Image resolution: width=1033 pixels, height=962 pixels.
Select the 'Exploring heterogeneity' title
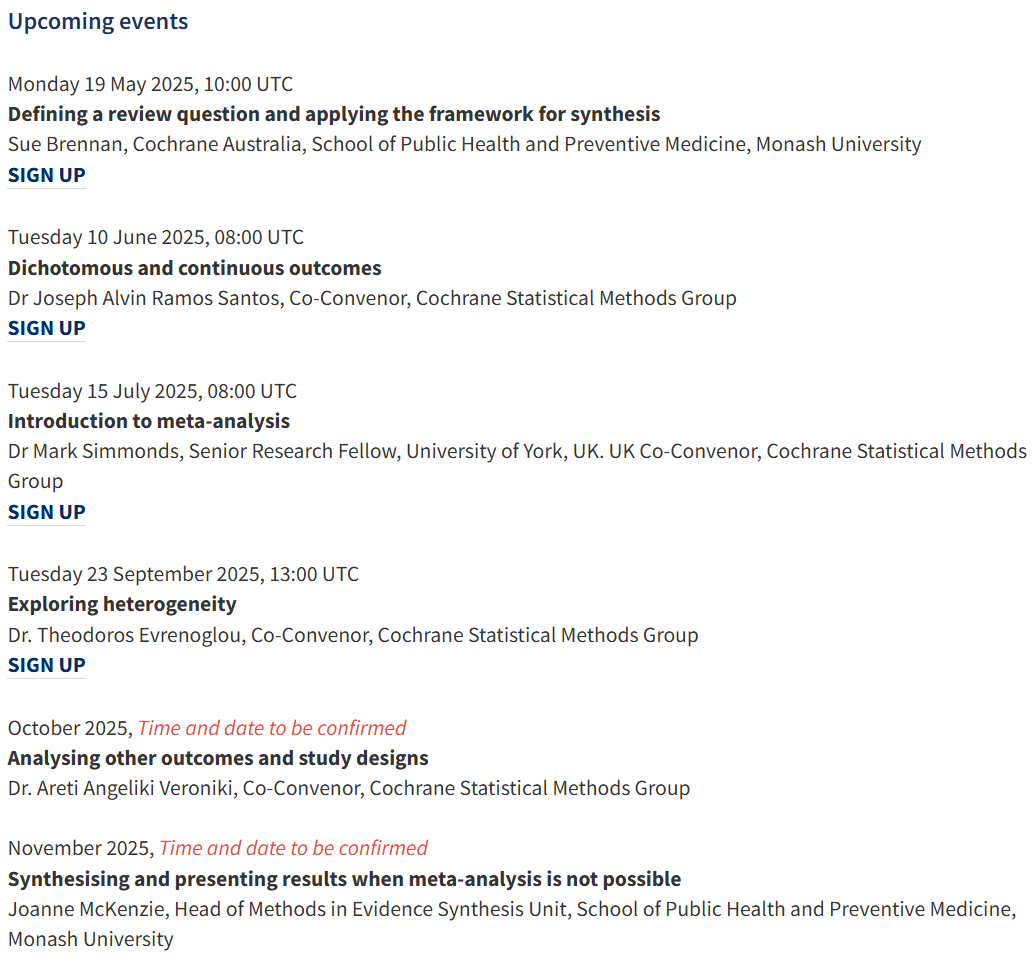[122, 604]
